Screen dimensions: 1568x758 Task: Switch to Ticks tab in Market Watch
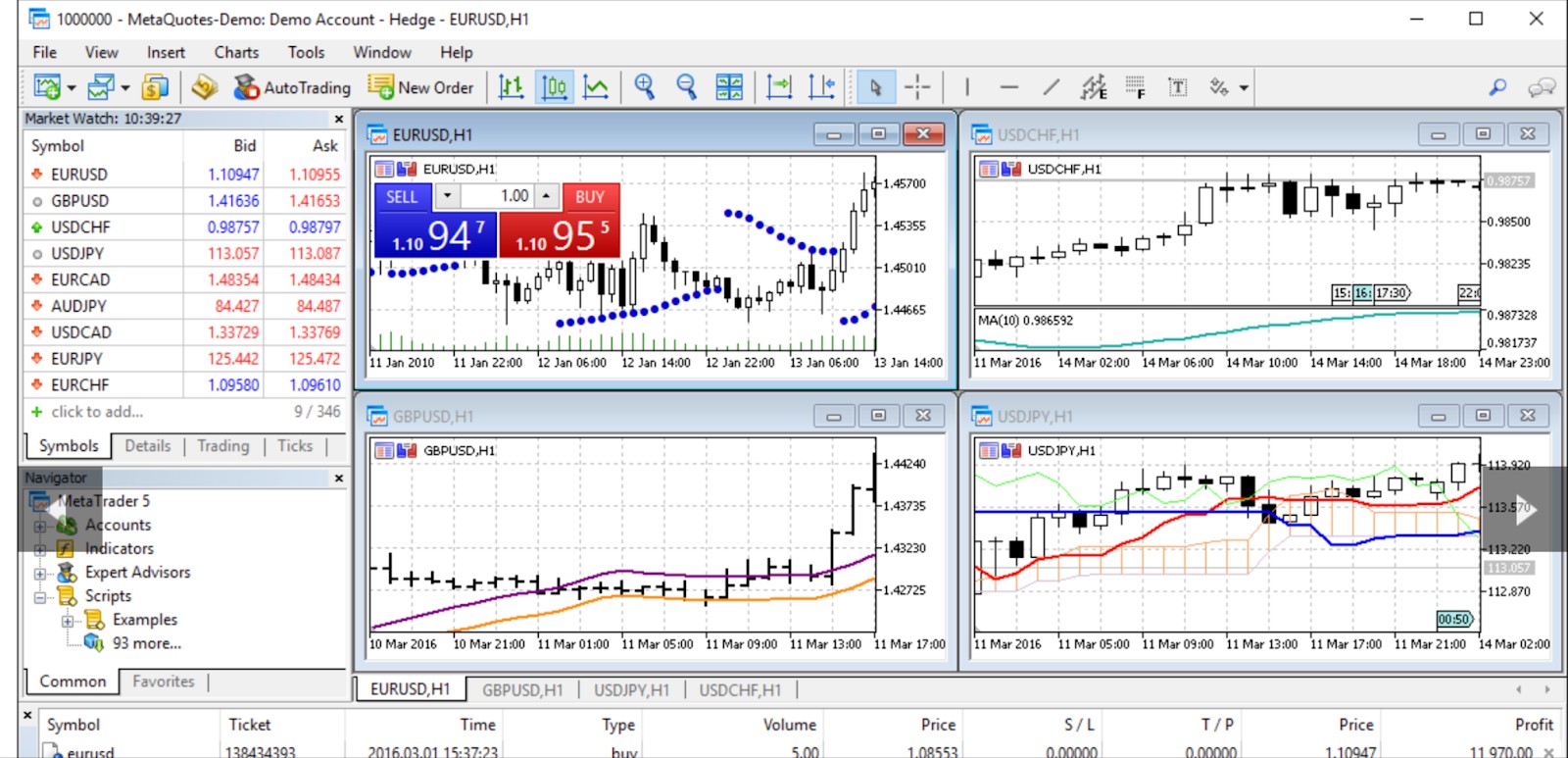pos(295,446)
